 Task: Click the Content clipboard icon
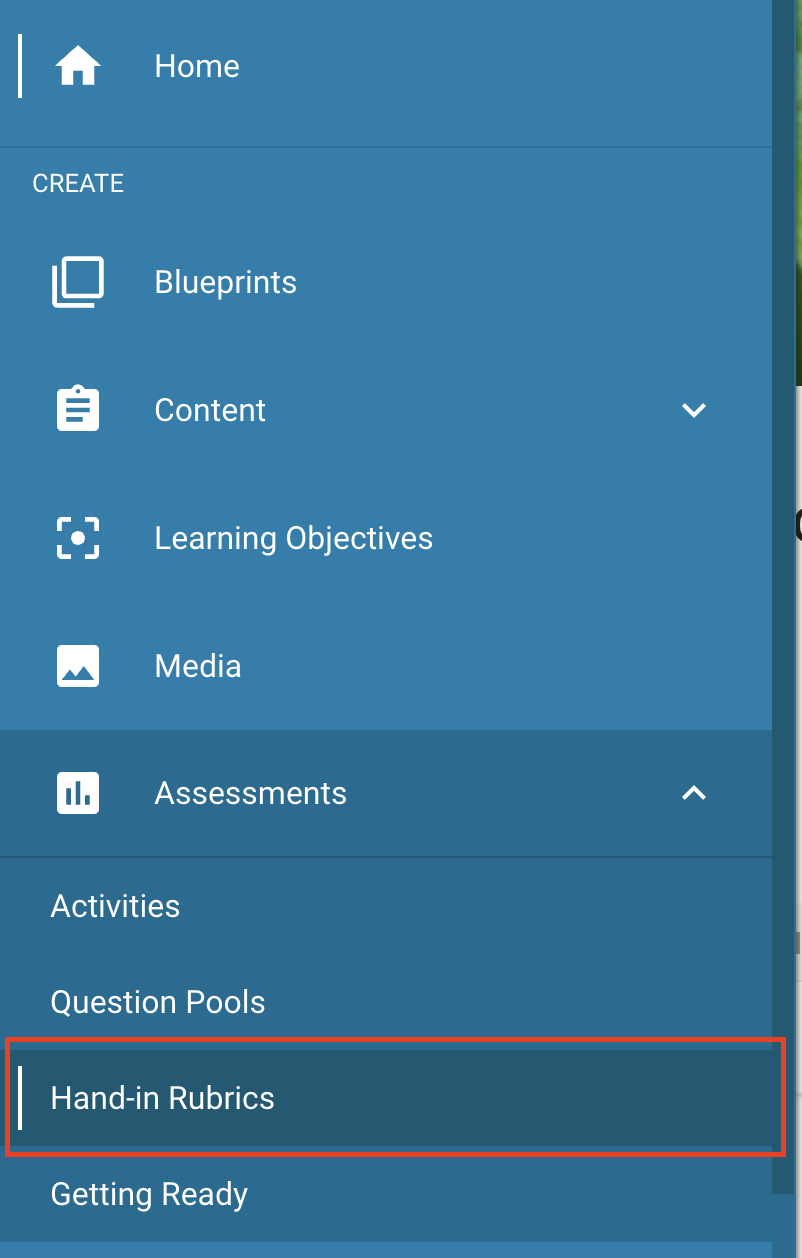(x=78, y=410)
